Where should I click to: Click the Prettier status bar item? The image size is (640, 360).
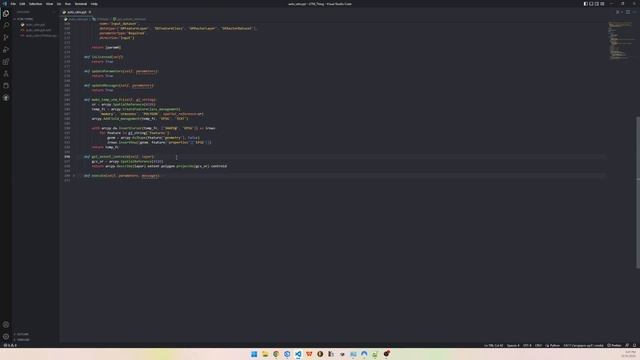click(614, 345)
